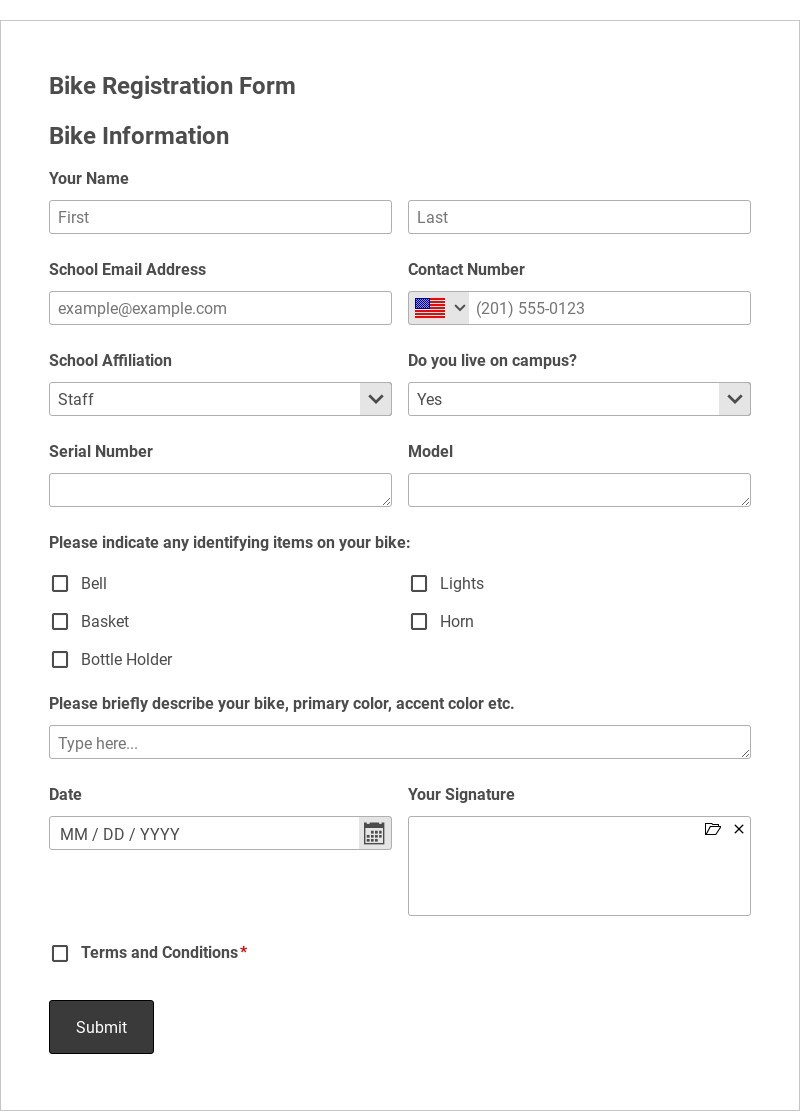Open the calendar date picker icon

374,833
